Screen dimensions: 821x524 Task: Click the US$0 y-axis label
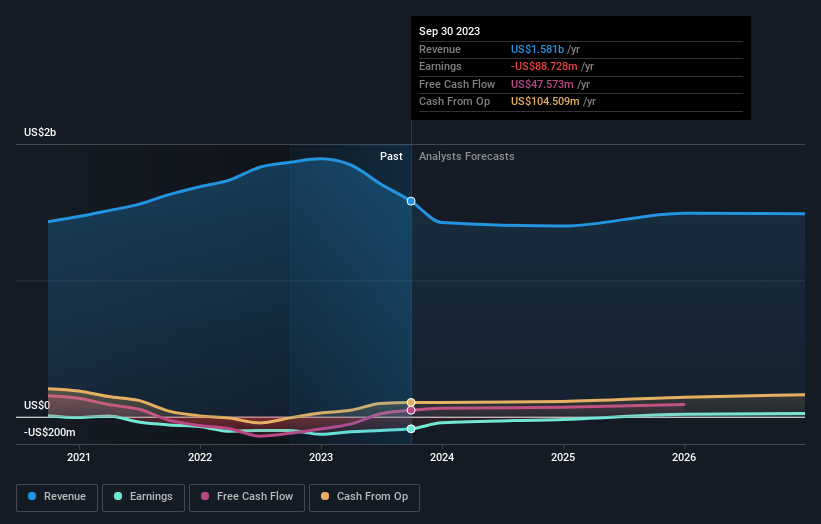pos(37,405)
